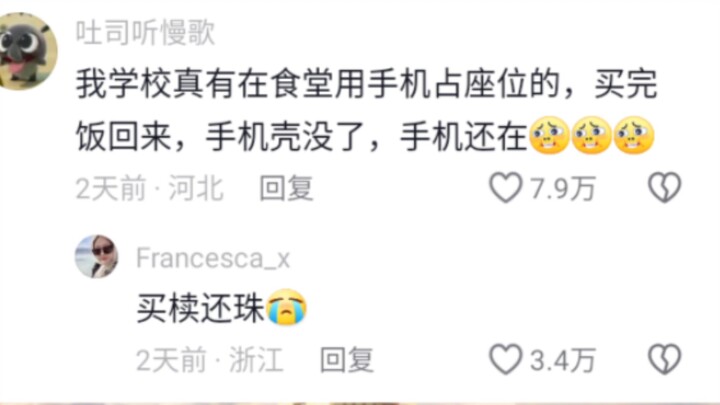Tap the 3.4万 like count
The image size is (720, 405).
point(562,360)
